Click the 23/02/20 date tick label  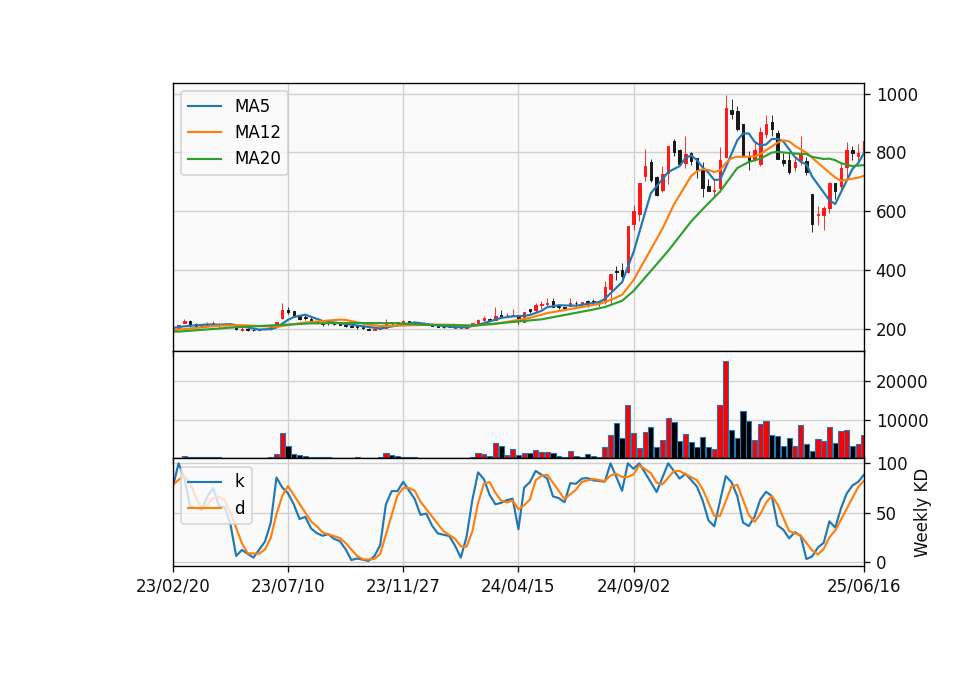(x=173, y=586)
